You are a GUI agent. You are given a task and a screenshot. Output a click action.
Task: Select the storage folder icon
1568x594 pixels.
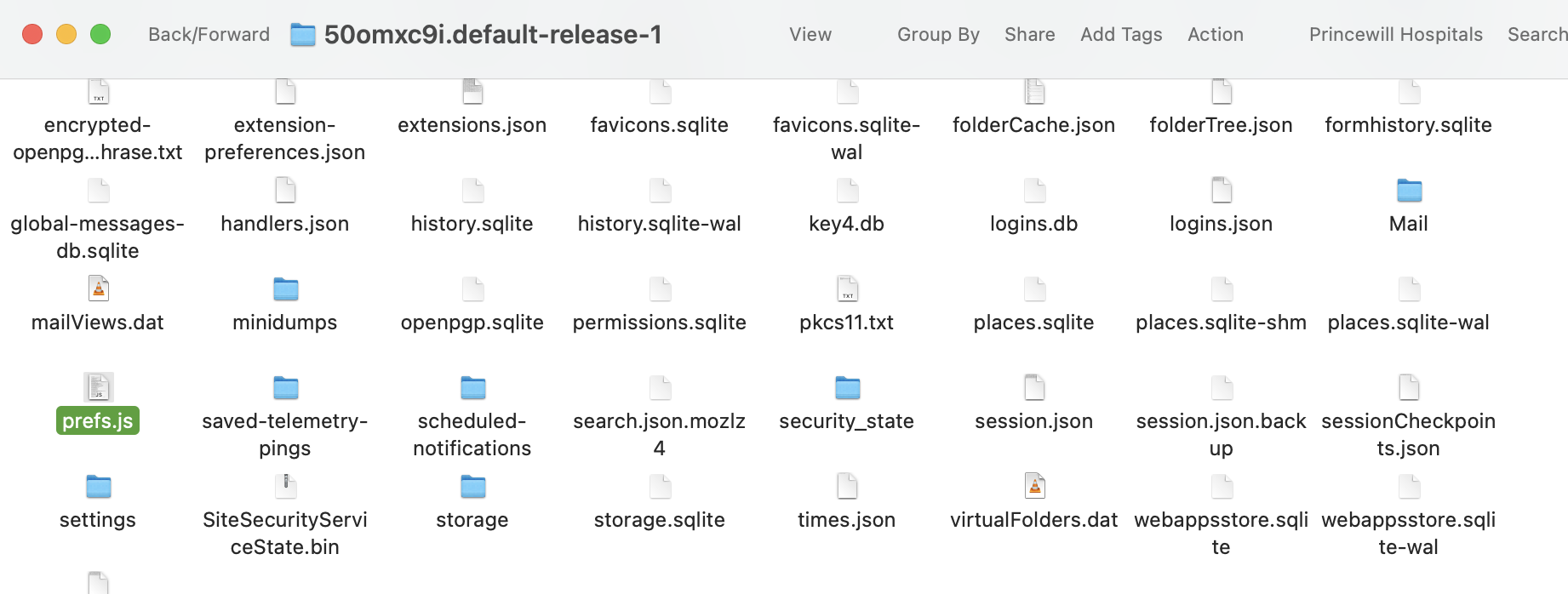(472, 487)
